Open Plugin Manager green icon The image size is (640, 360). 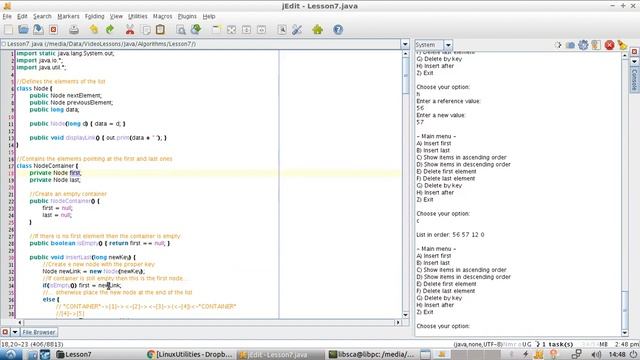point(318,29)
